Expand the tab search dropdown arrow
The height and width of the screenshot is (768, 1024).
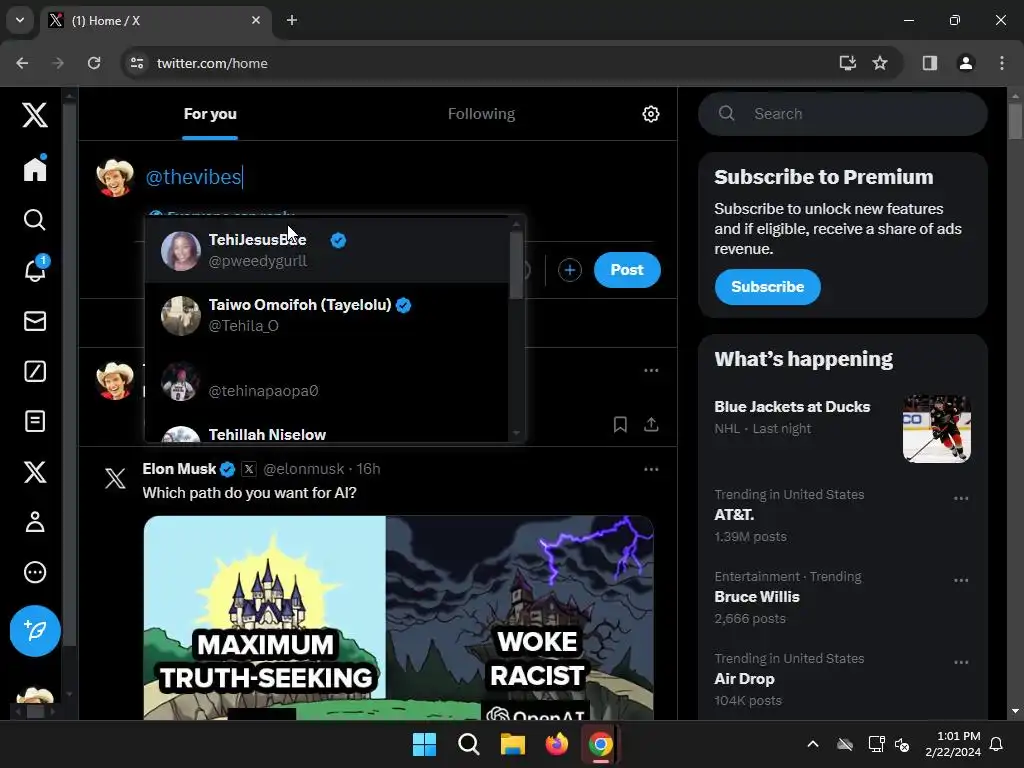(20, 20)
